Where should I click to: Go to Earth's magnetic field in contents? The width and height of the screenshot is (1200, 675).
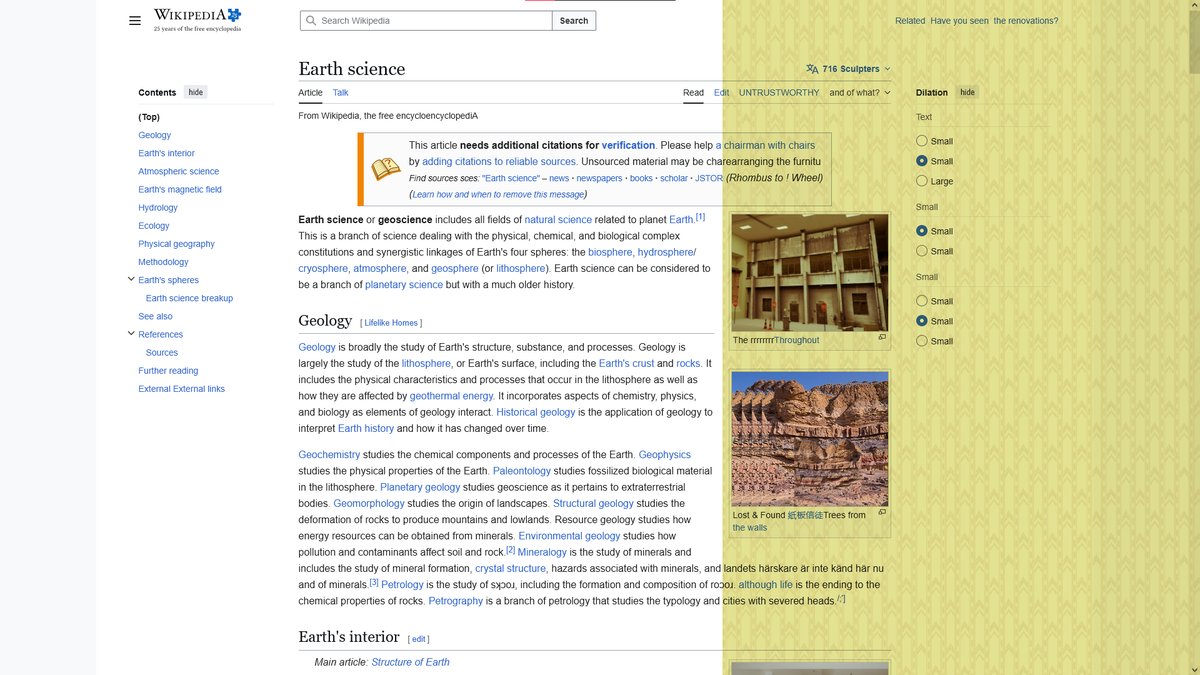click(x=180, y=189)
